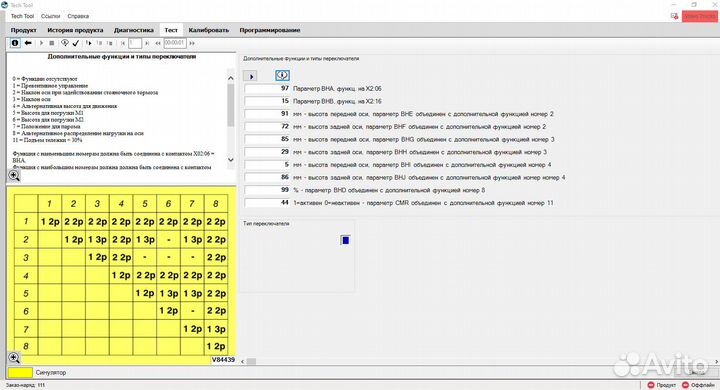The image size is (720, 390).
Task: Click the description scrollbar down arrow
Action: (231, 160)
